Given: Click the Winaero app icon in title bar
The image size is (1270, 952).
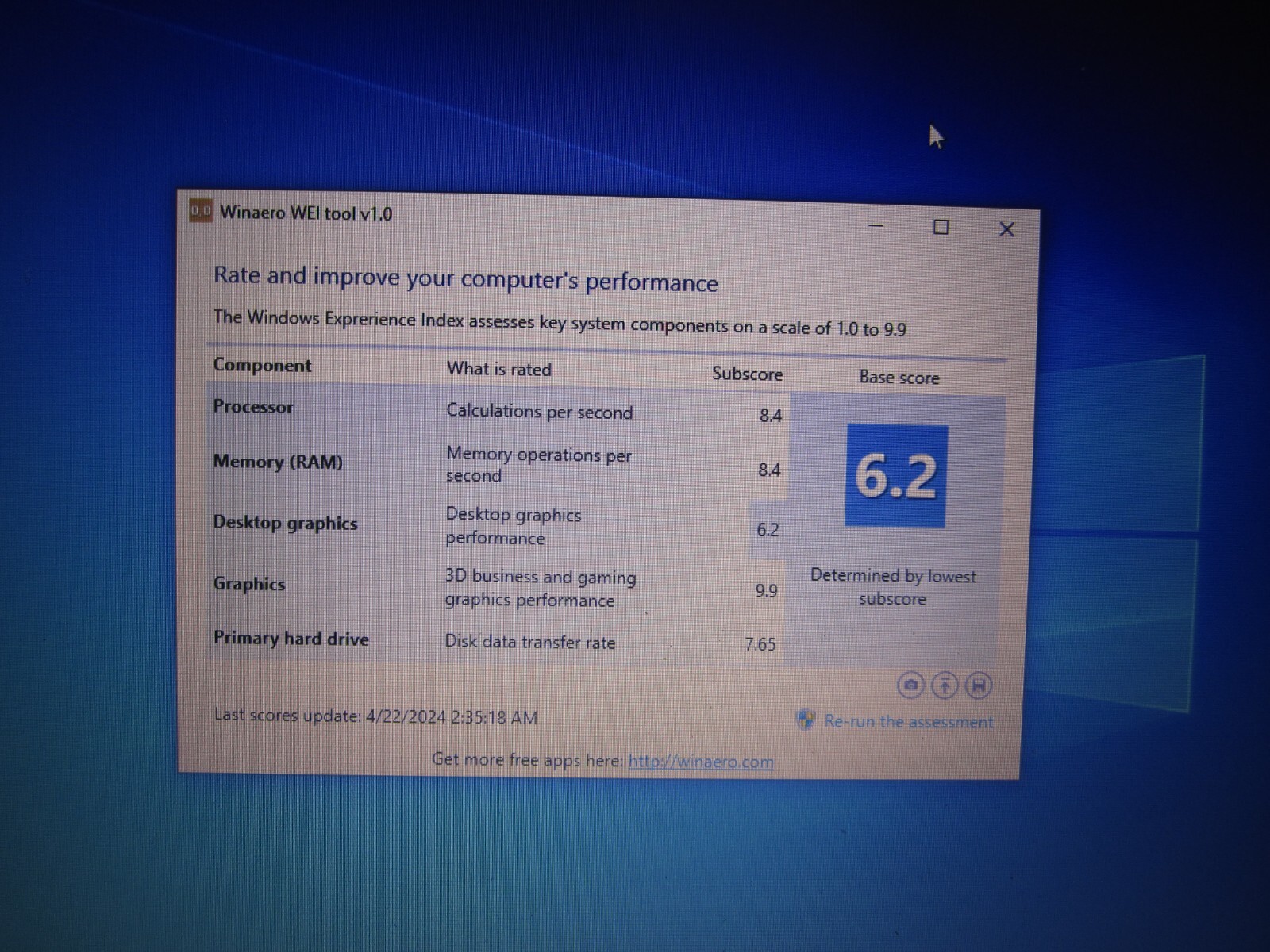Looking at the screenshot, I should click(x=200, y=211).
